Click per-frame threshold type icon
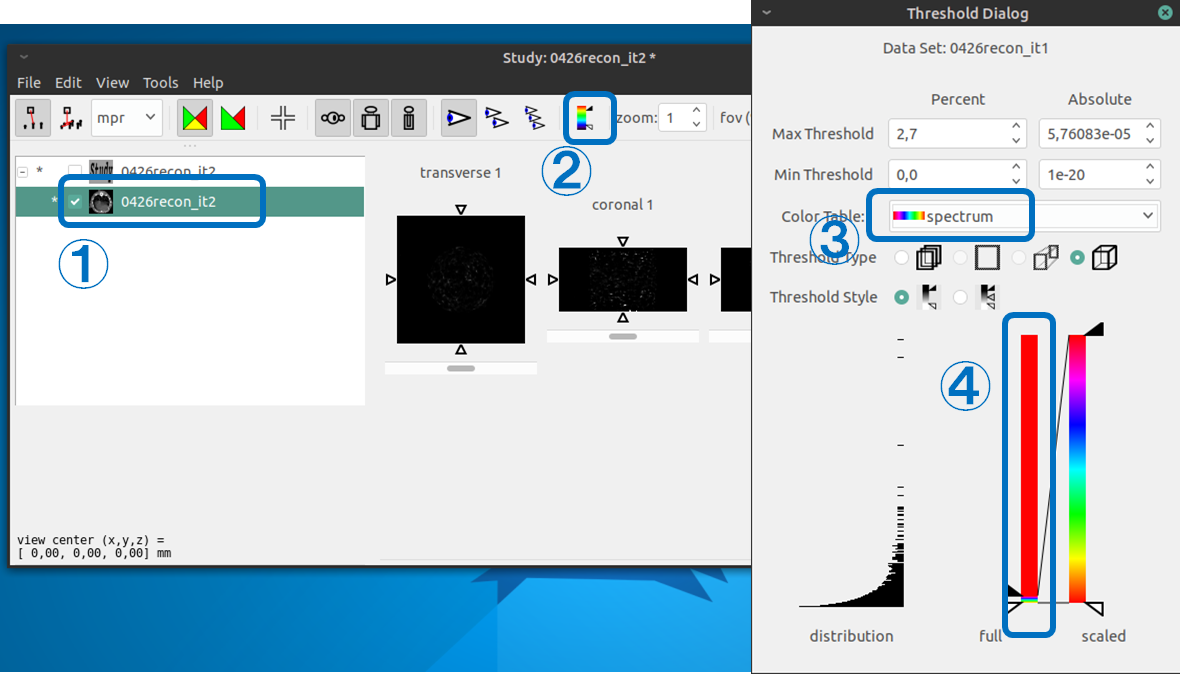1180x674 pixels. point(987,257)
